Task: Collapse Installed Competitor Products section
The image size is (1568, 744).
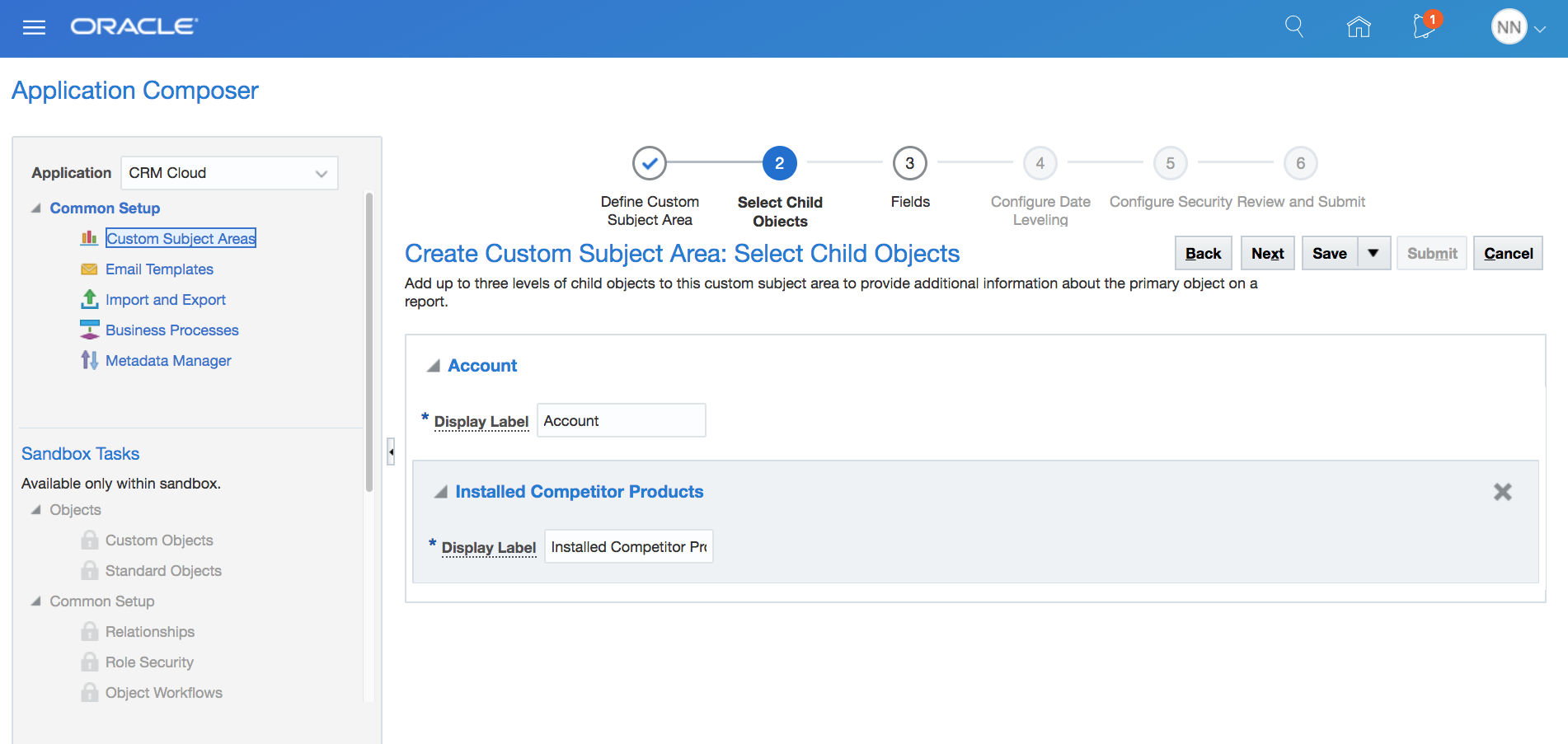Action: [441, 493]
